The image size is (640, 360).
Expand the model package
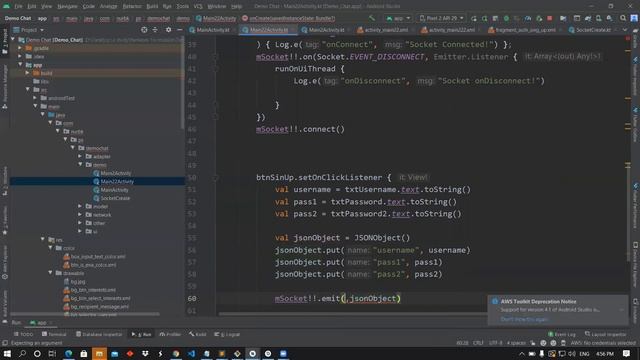[80, 207]
